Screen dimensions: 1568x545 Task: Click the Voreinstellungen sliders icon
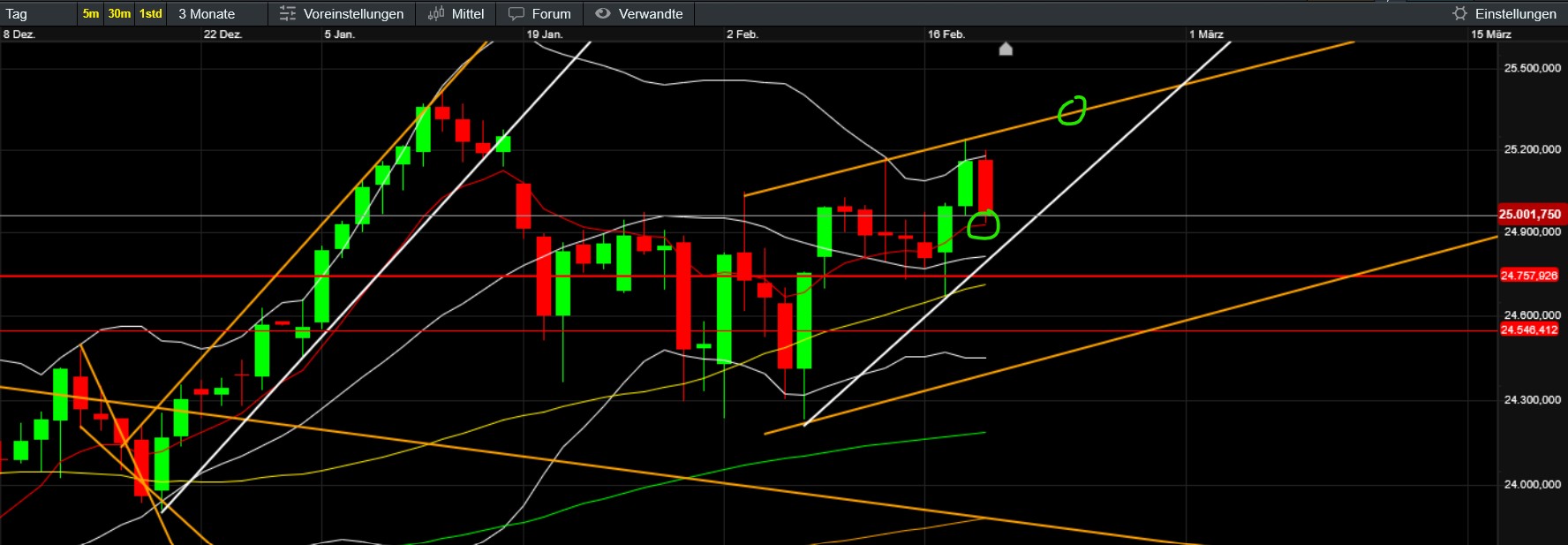[288, 13]
